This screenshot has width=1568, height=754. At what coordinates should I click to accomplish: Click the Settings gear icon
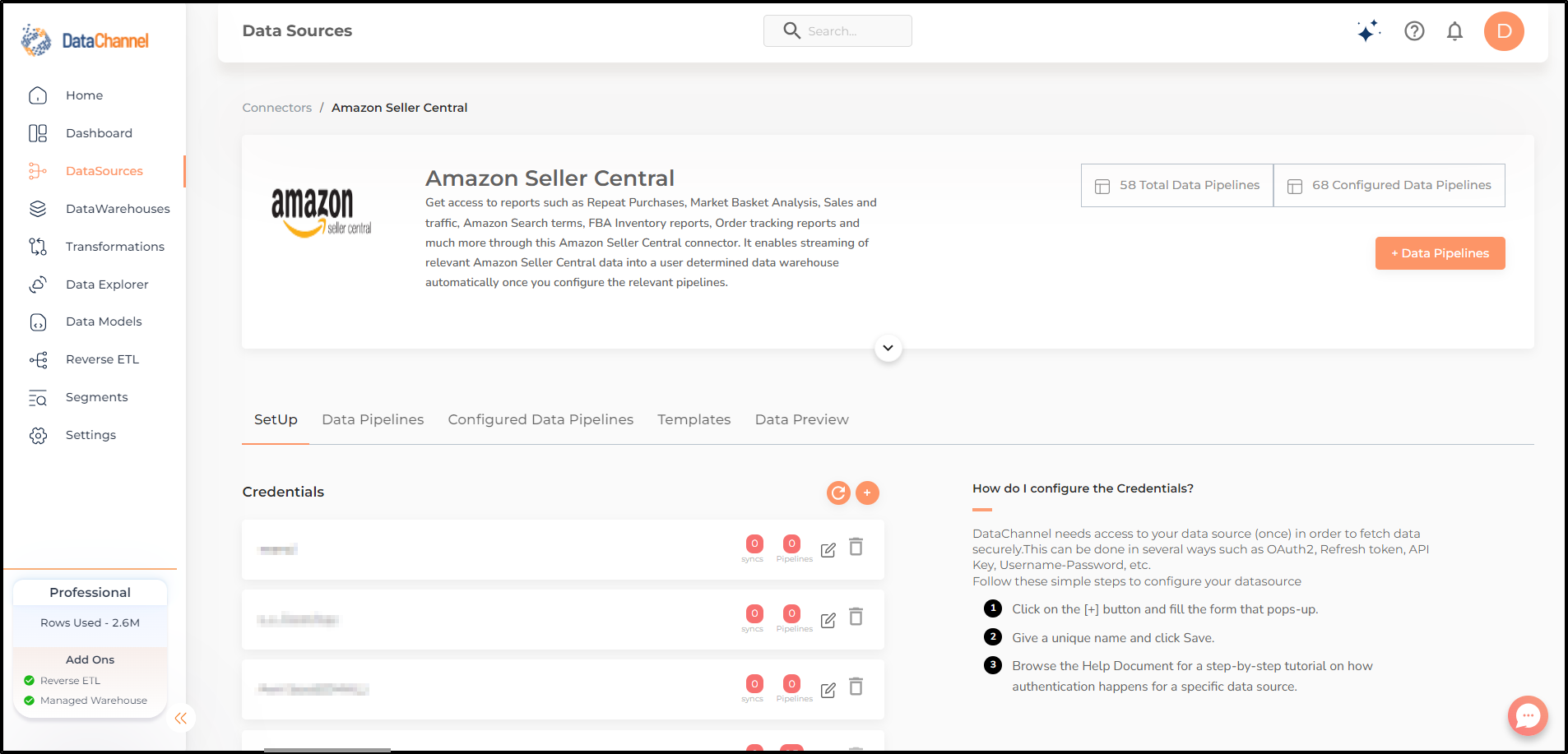pos(38,435)
